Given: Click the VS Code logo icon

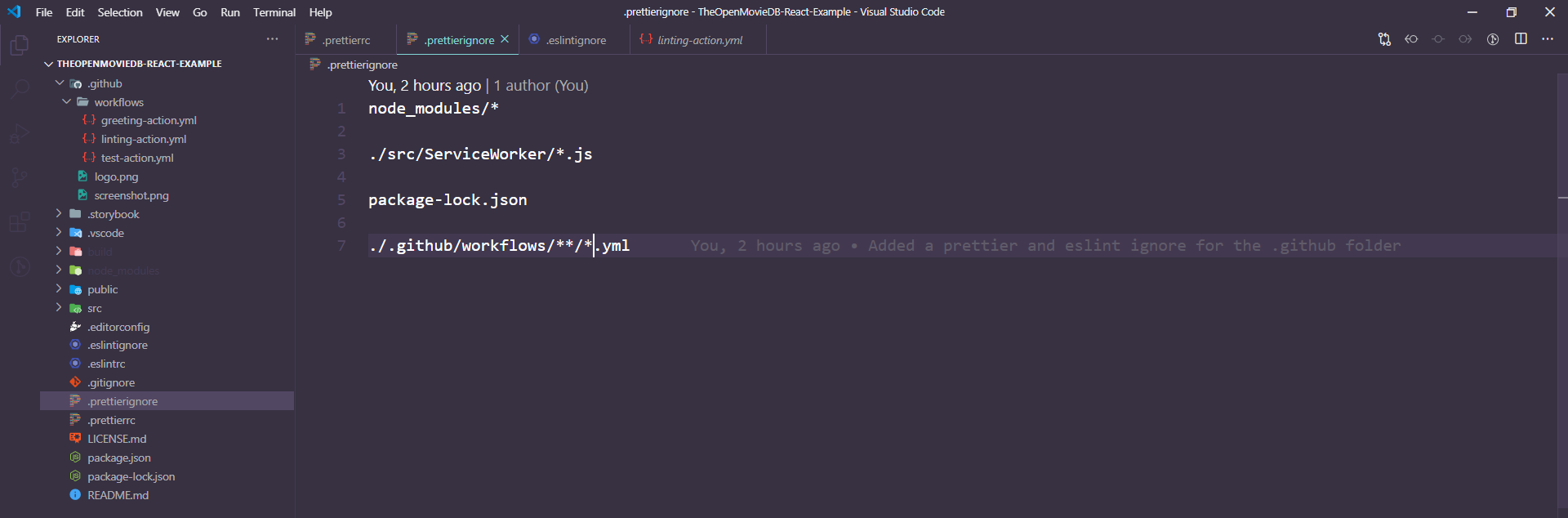Looking at the screenshot, I should pyautogui.click(x=14, y=11).
